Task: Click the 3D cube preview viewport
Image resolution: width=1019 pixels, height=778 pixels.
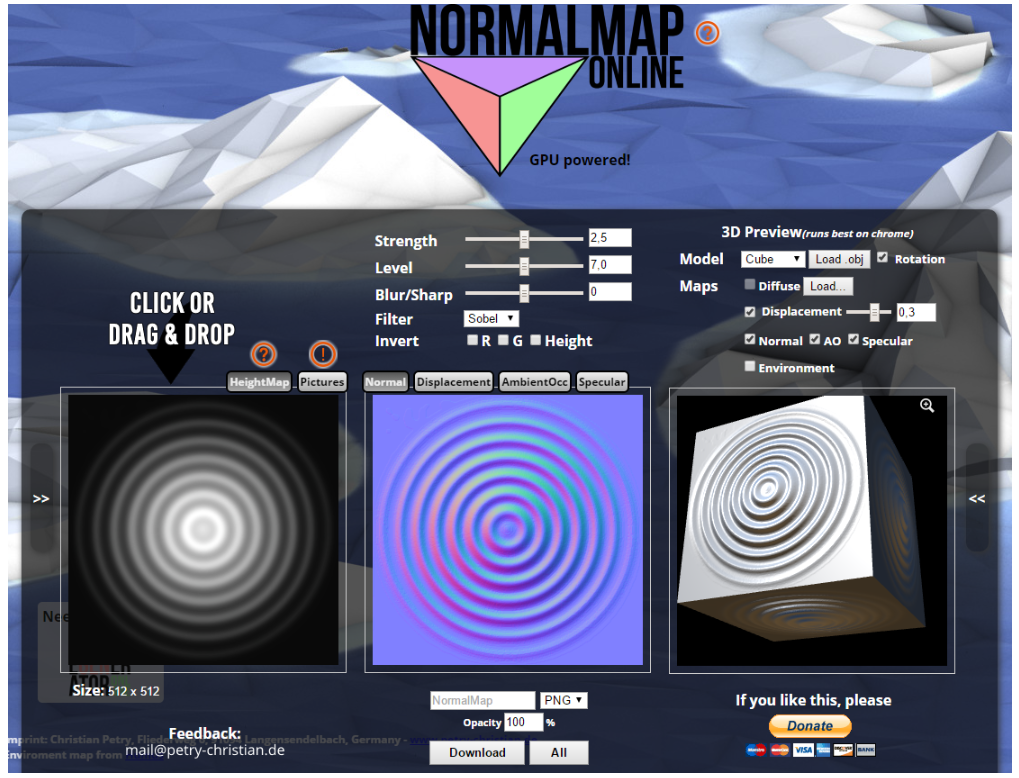Action: click(x=812, y=530)
